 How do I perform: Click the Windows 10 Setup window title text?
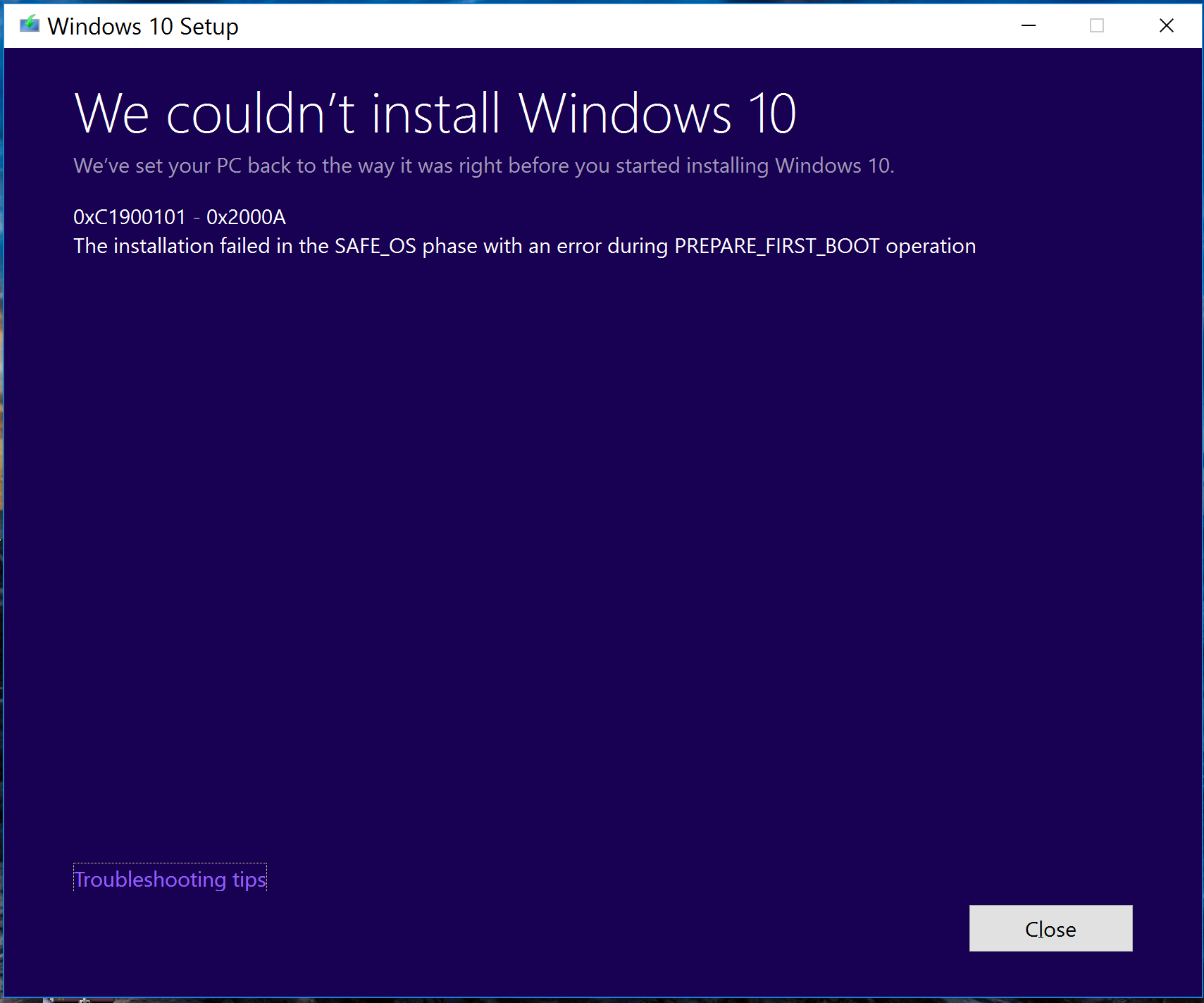point(143,26)
